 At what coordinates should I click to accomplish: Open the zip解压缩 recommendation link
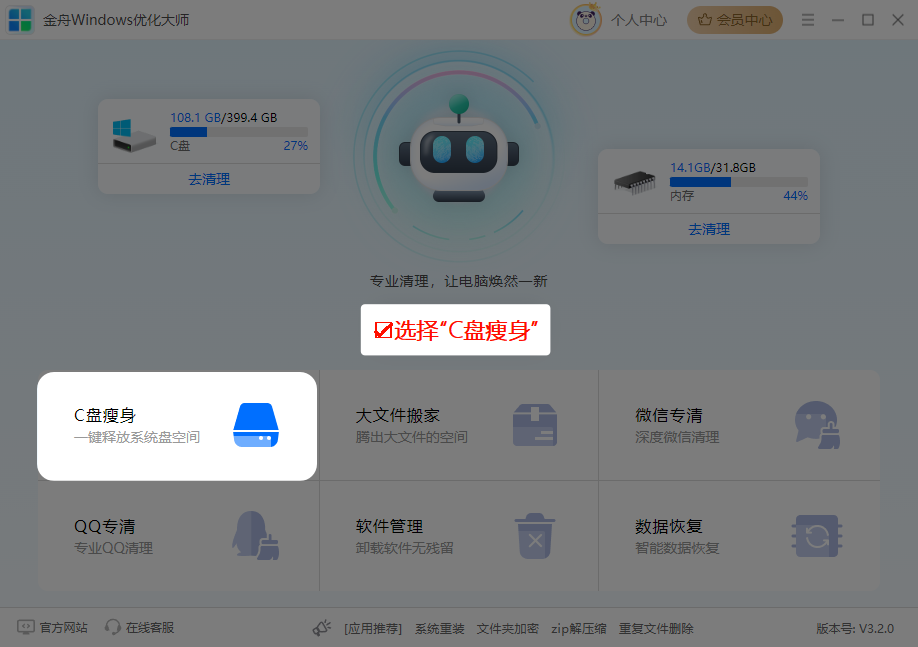578,629
